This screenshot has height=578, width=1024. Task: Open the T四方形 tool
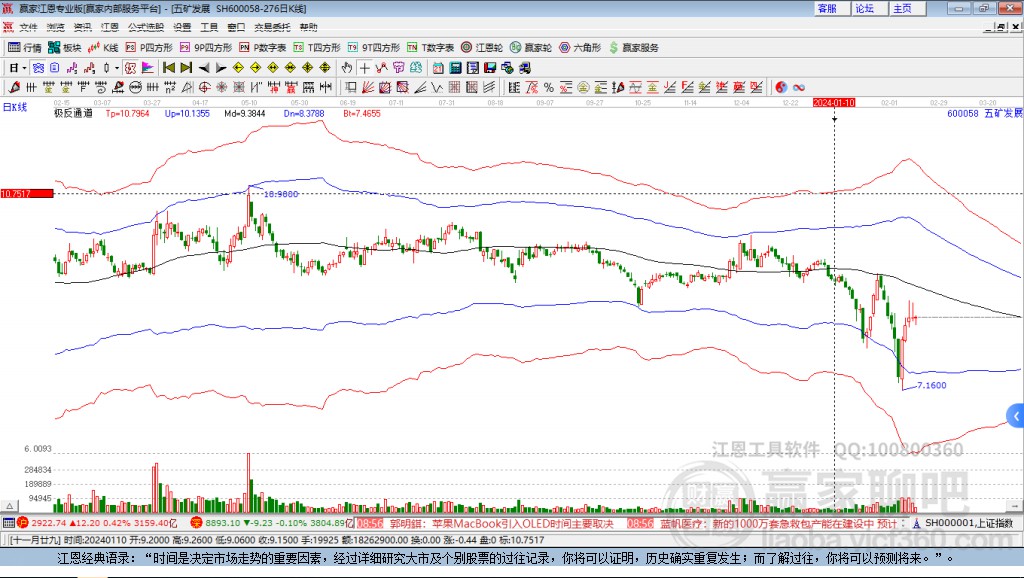(317, 48)
